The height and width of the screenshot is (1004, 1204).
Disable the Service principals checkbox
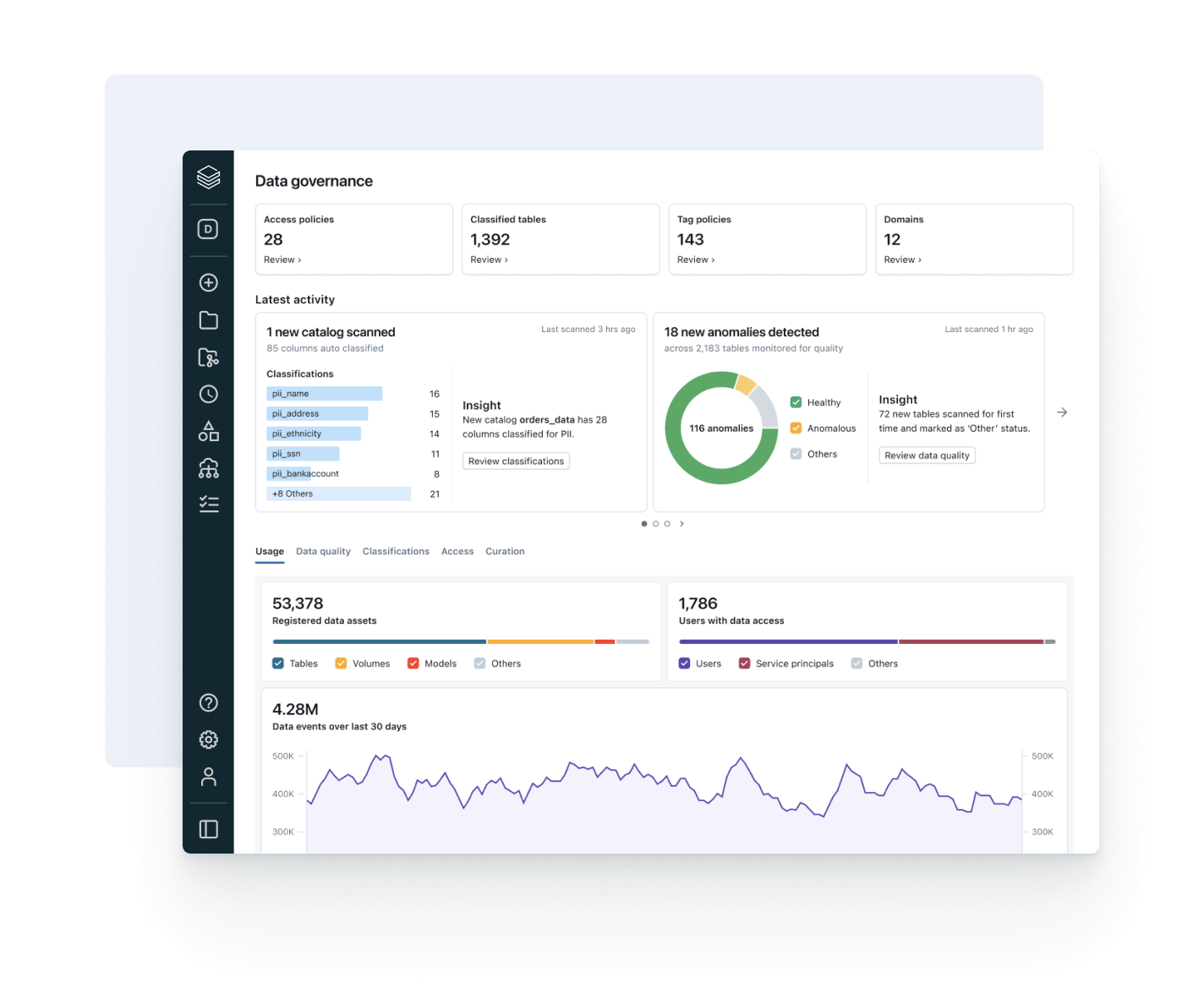[x=745, y=663]
